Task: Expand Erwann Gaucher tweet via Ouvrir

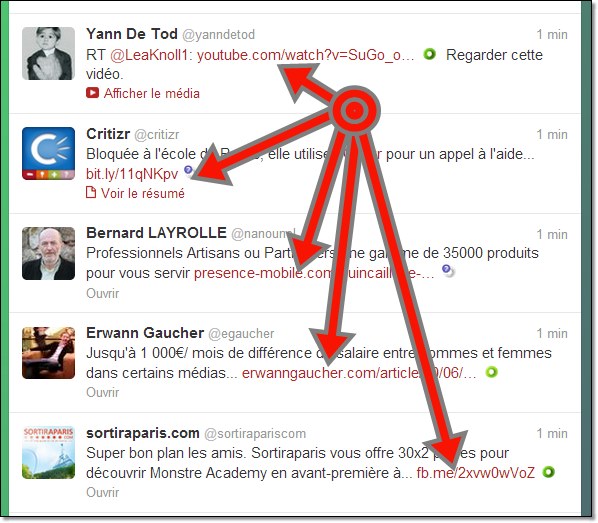Action: (103, 393)
